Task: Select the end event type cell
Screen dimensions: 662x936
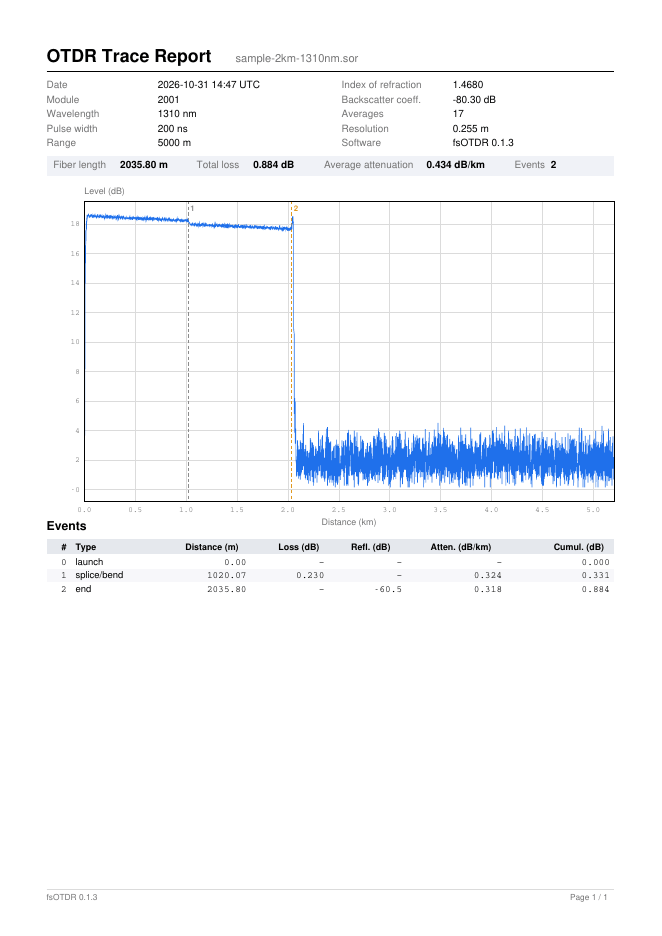Action: point(83,589)
